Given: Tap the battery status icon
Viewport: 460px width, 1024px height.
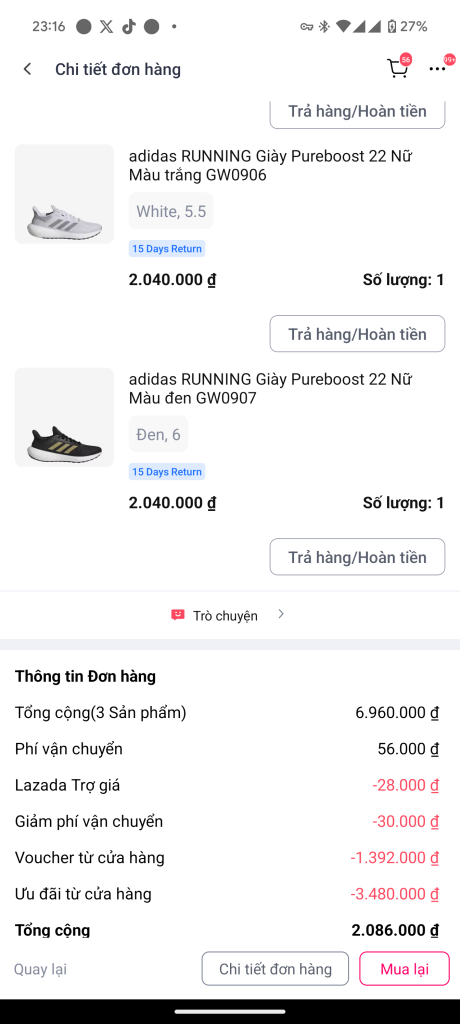Looking at the screenshot, I should click(x=391, y=27).
